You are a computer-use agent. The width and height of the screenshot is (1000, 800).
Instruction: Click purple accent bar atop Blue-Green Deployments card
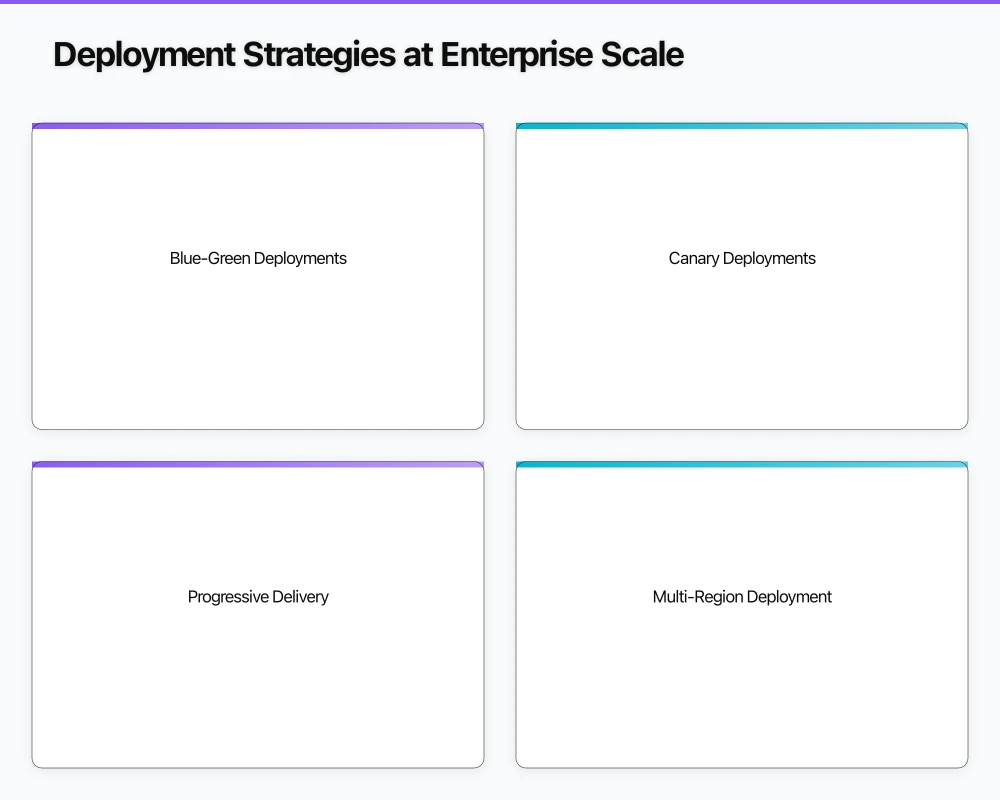click(258, 126)
